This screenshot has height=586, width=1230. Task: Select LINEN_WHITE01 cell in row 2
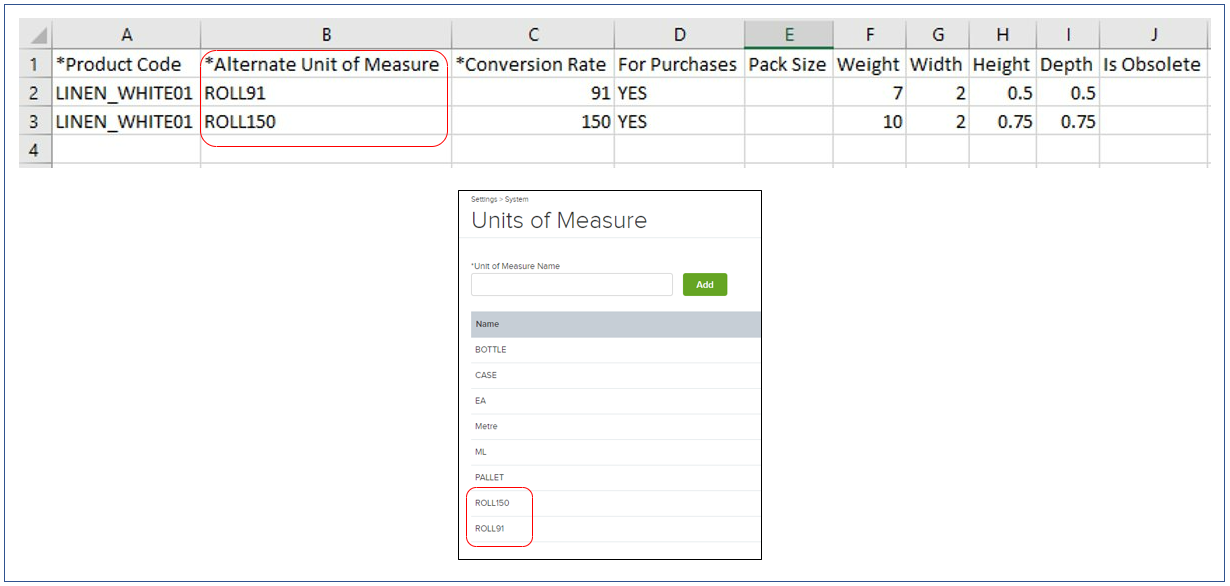coord(126,93)
